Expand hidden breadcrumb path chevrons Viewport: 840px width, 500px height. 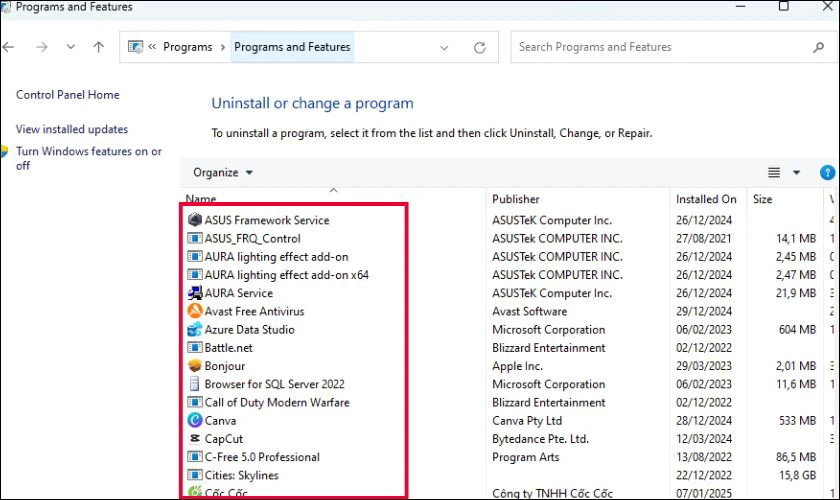(x=152, y=47)
